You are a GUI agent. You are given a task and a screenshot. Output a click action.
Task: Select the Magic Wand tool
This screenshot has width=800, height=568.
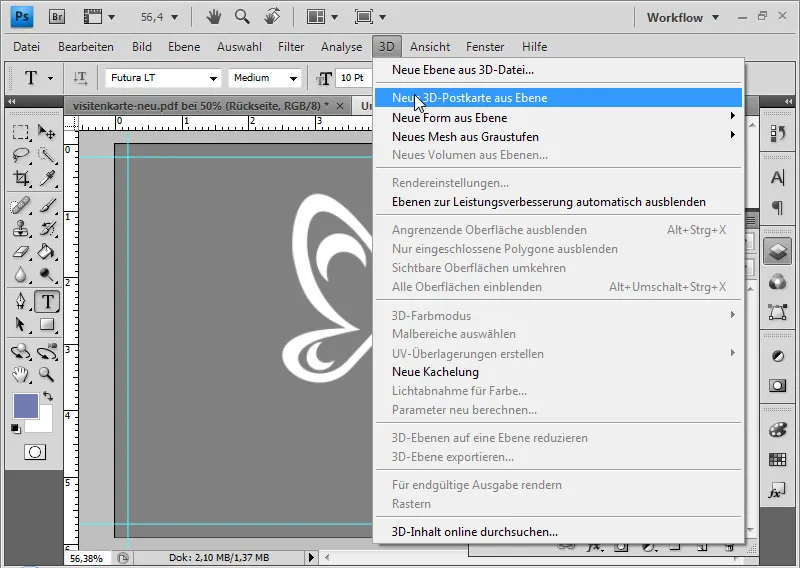tap(46, 155)
